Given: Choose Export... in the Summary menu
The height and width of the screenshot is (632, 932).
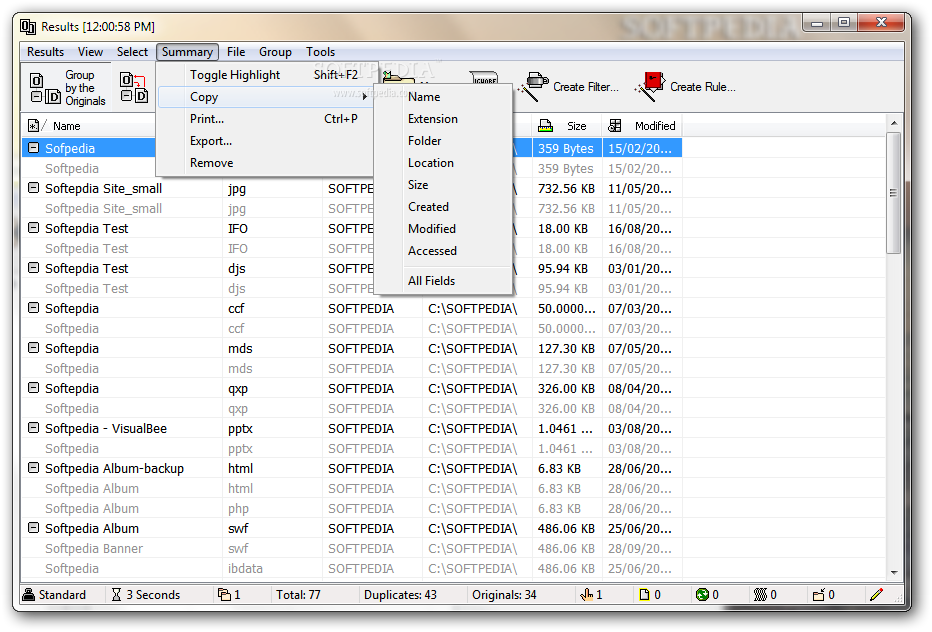Looking at the screenshot, I should coord(266,141).
